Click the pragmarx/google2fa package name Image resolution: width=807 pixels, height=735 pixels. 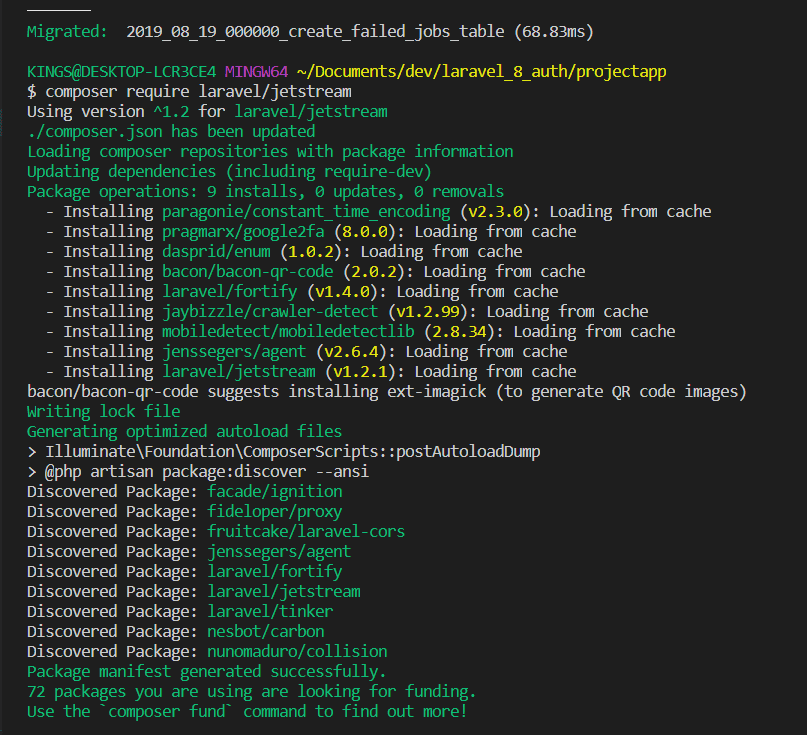243,232
